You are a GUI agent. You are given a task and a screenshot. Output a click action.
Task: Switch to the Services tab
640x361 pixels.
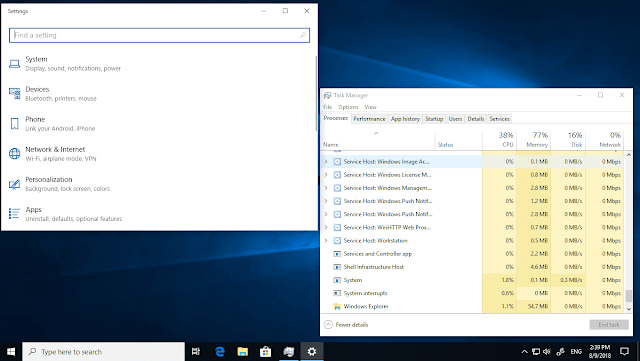(x=500, y=119)
